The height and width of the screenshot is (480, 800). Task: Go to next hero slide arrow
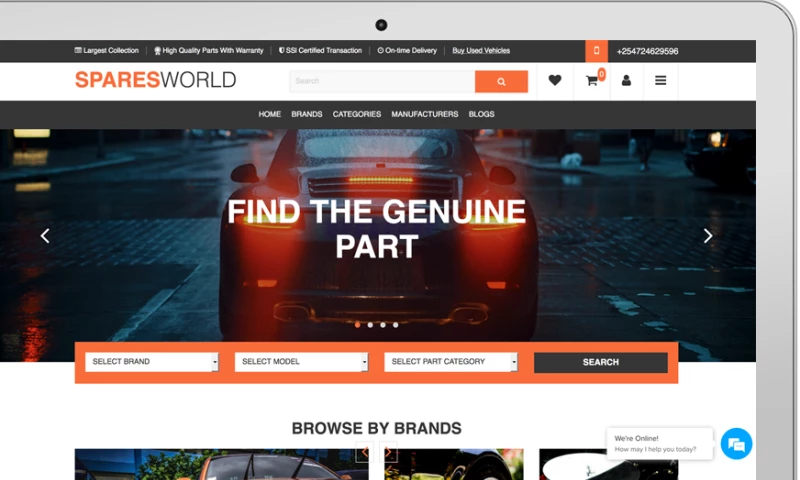pyautogui.click(x=708, y=236)
